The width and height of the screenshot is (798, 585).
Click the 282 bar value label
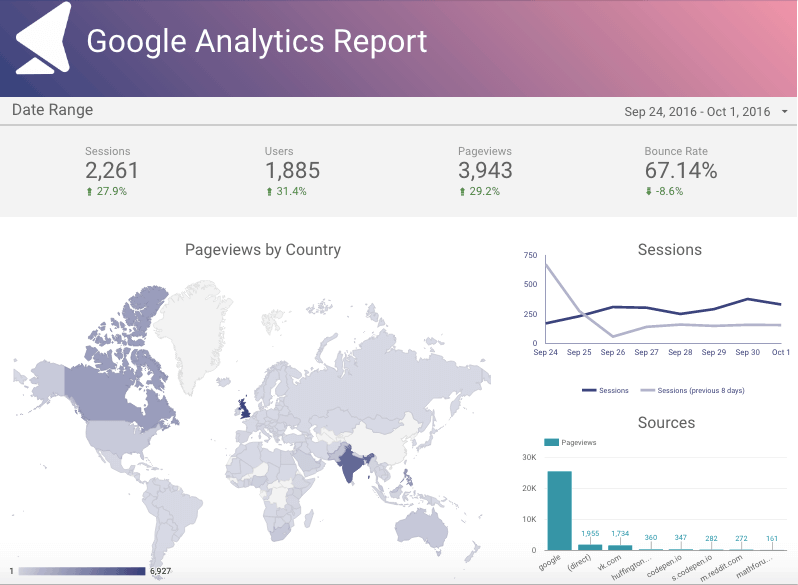tap(711, 538)
